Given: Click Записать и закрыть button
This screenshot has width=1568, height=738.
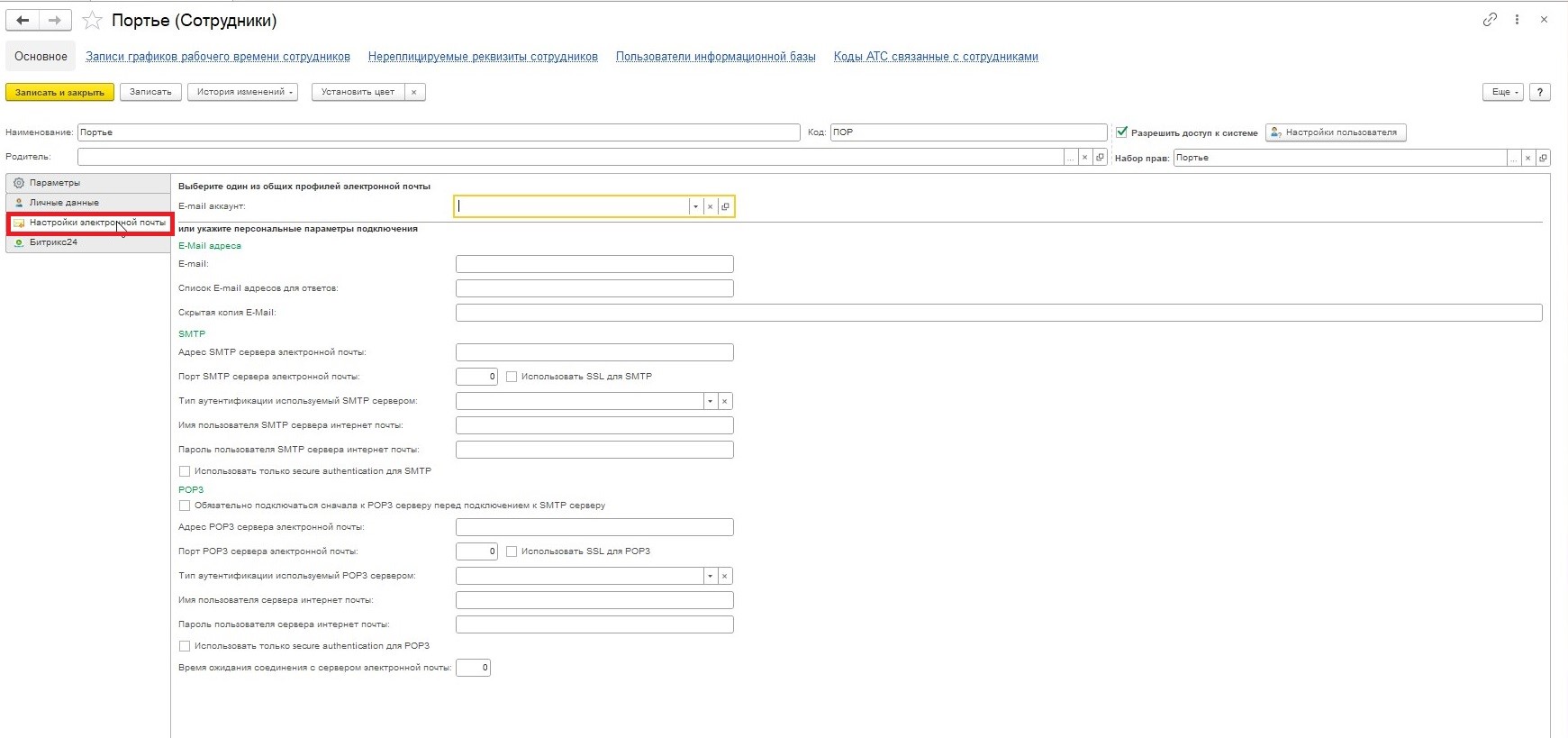Looking at the screenshot, I should pos(59,92).
